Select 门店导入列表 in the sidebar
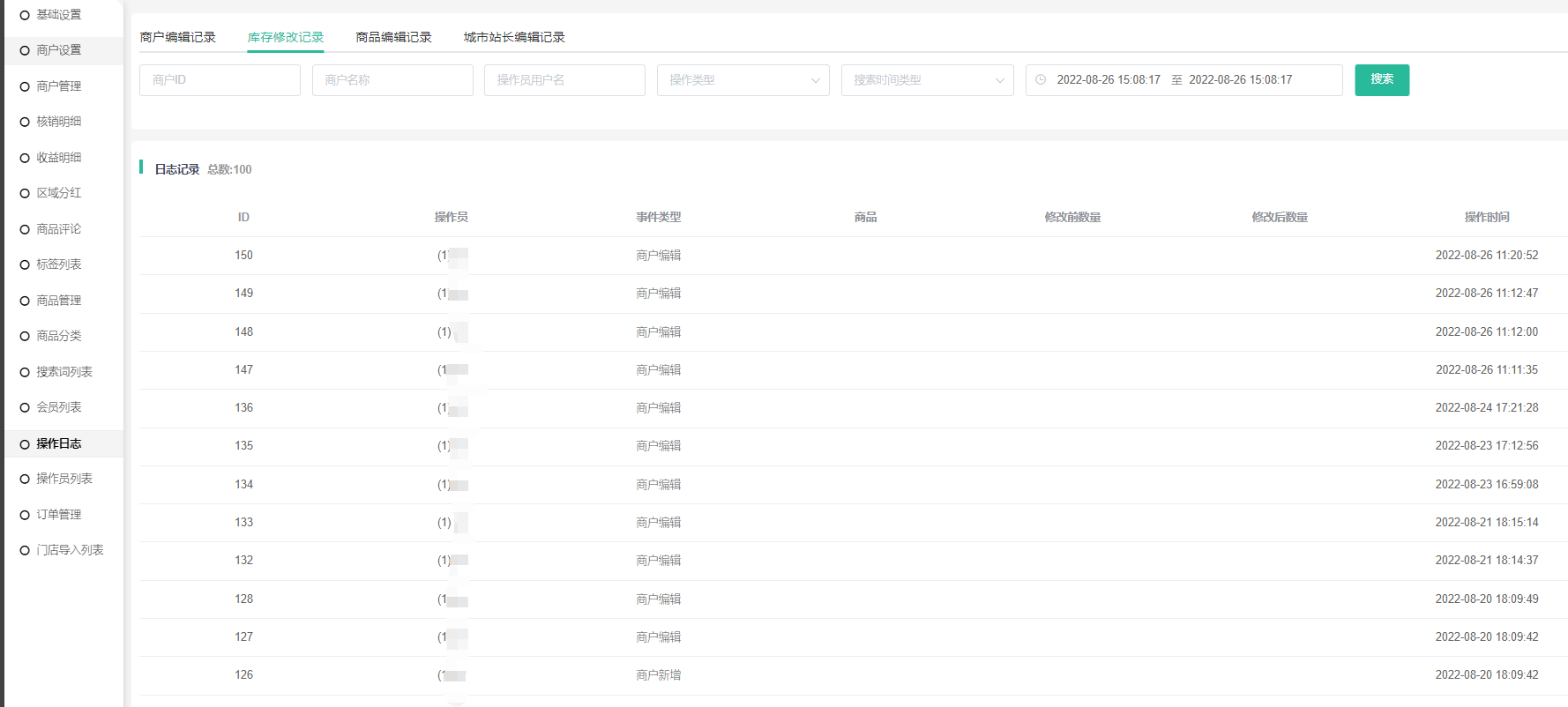 70,550
